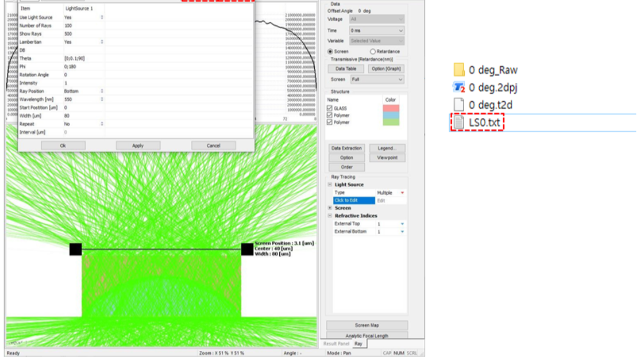
Task: Click the Apply button in dialog
Action: click(138, 146)
